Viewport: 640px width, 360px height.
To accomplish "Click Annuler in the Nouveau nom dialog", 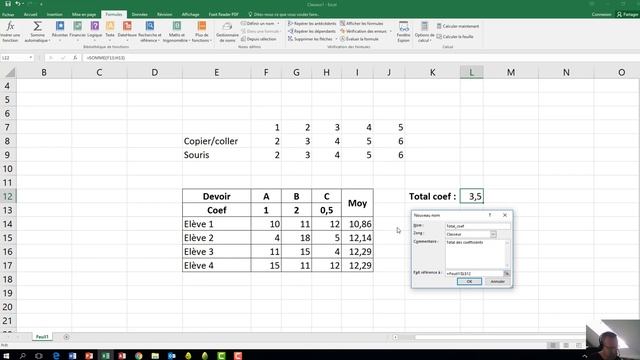I will click(497, 282).
